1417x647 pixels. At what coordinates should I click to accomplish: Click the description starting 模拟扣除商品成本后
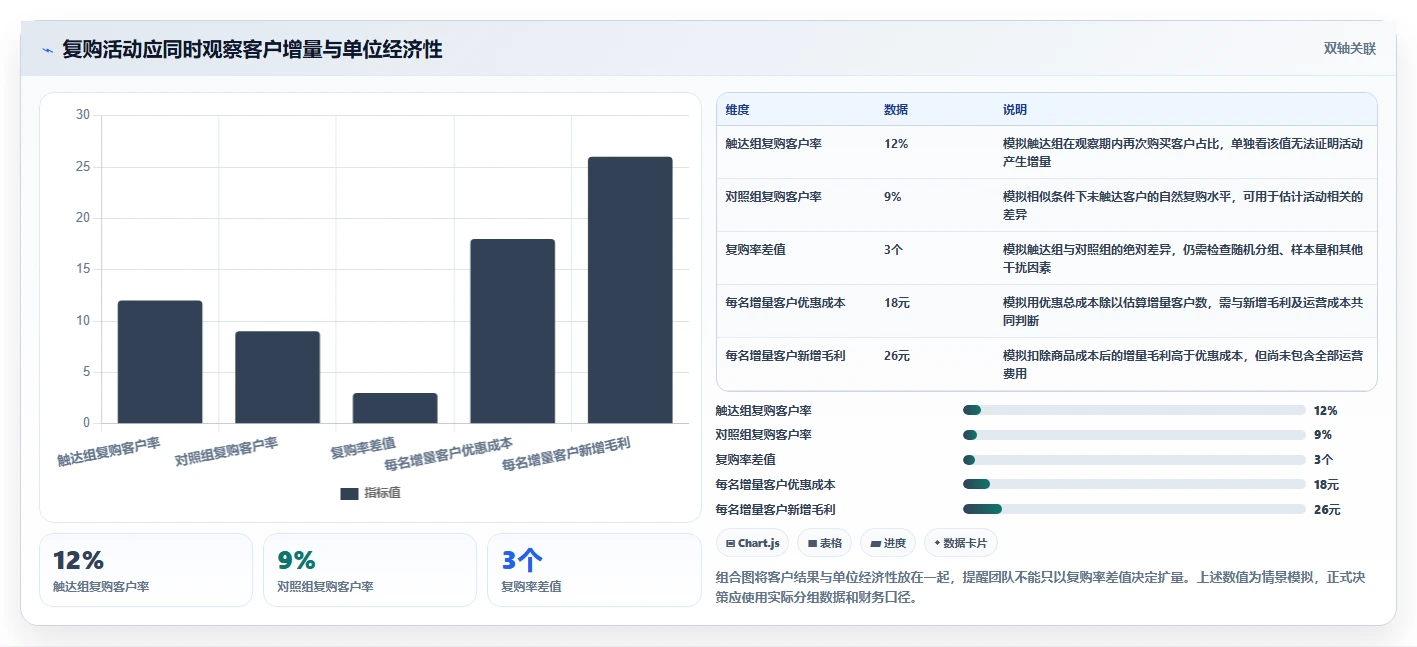pyautogui.click(x=1183, y=364)
